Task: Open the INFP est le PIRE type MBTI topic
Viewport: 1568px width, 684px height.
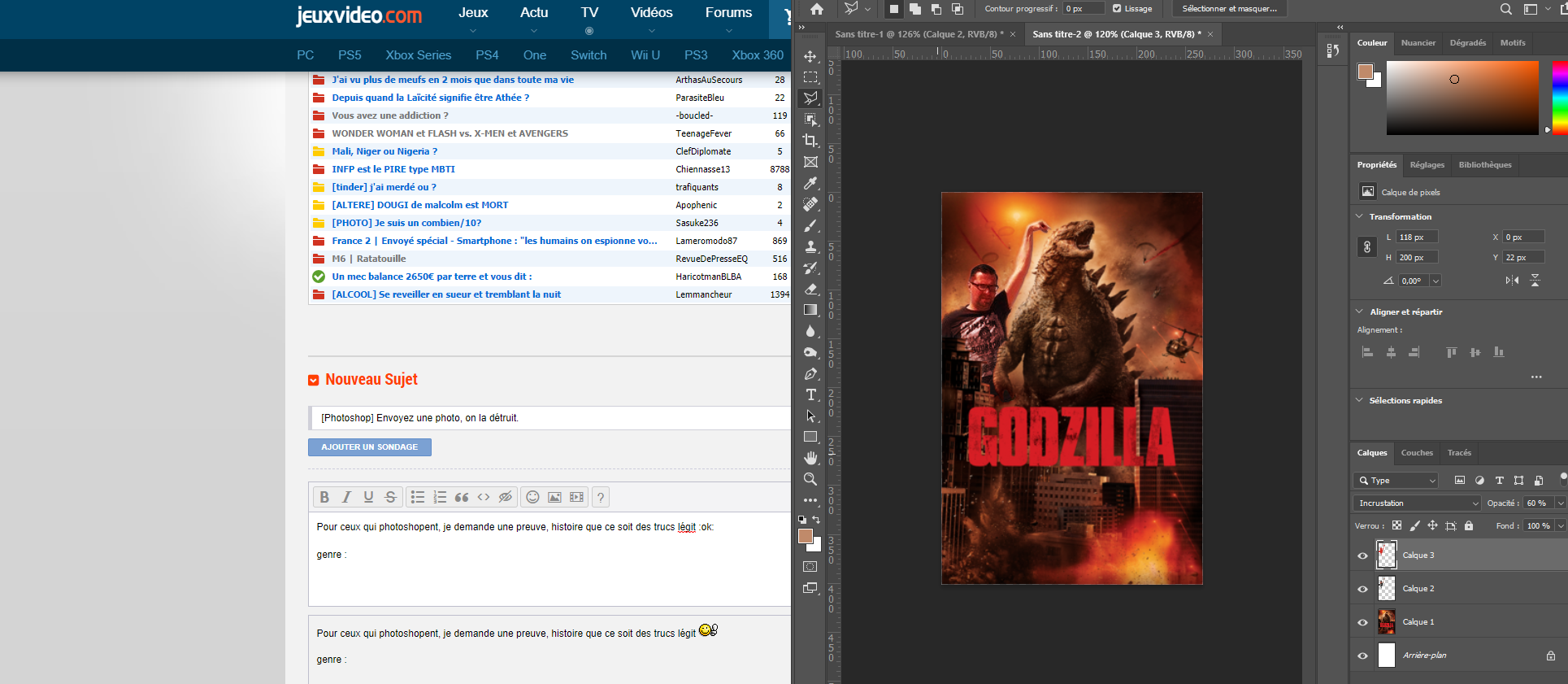Action: point(393,169)
